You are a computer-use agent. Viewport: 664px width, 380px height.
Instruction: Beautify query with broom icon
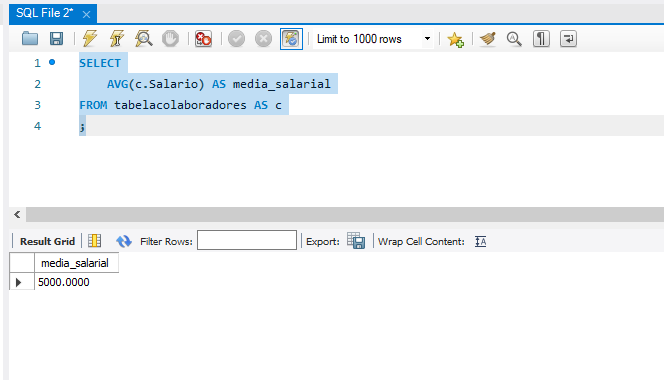point(488,39)
